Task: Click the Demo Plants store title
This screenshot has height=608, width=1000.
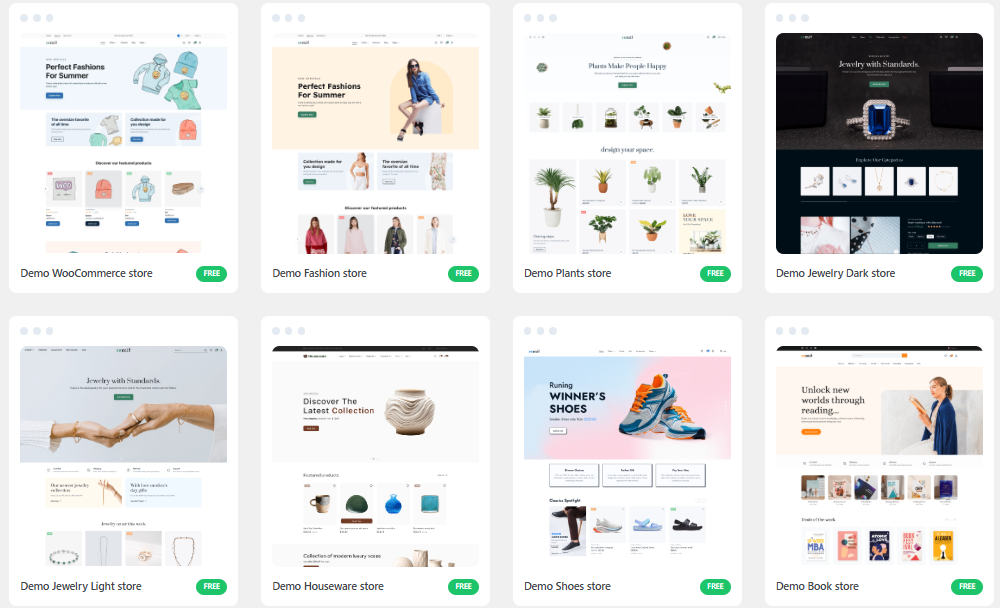Action: coord(568,273)
